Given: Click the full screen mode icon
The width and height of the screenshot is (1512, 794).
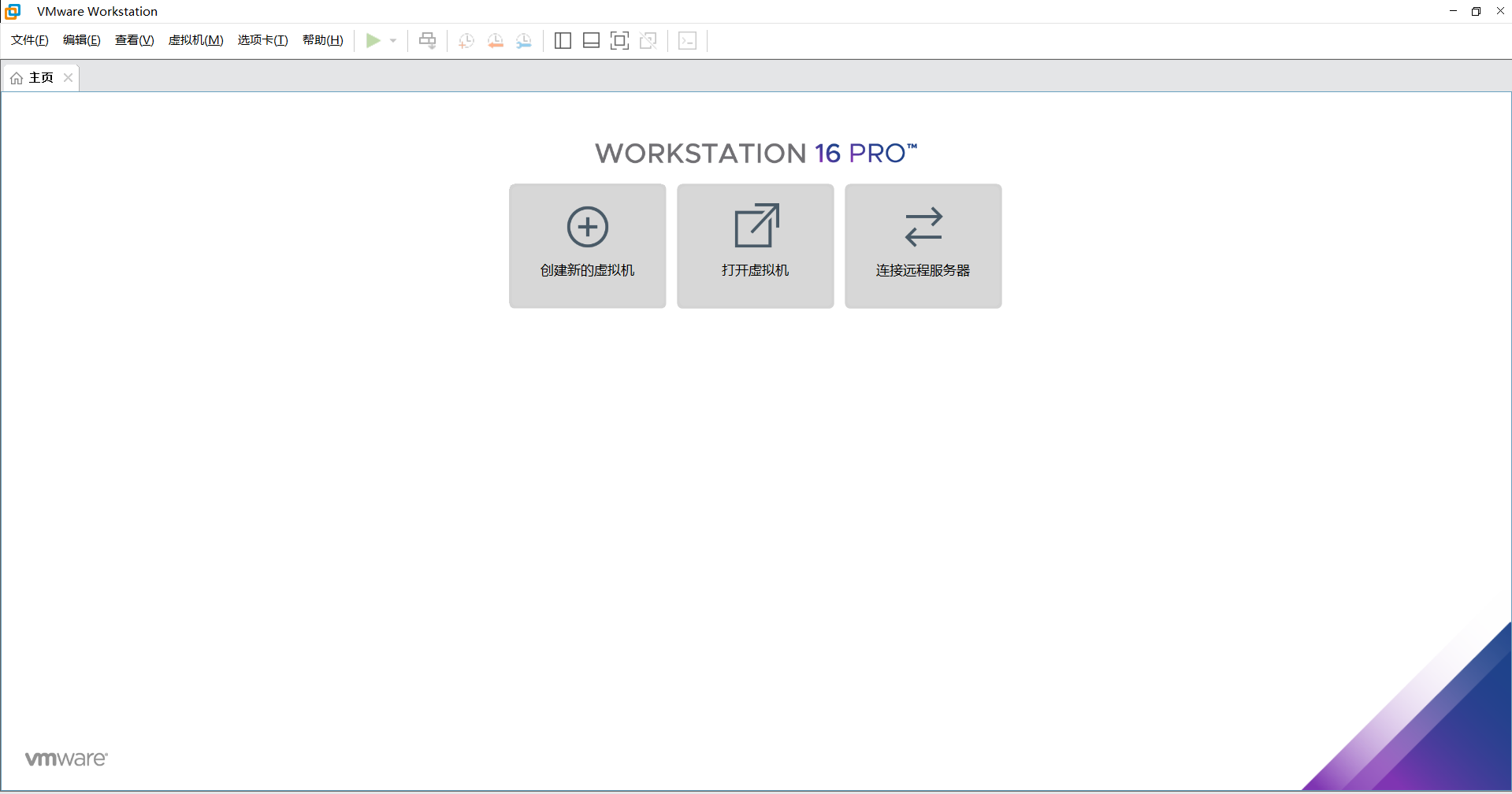Looking at the screenshot, I should (619, 41).
